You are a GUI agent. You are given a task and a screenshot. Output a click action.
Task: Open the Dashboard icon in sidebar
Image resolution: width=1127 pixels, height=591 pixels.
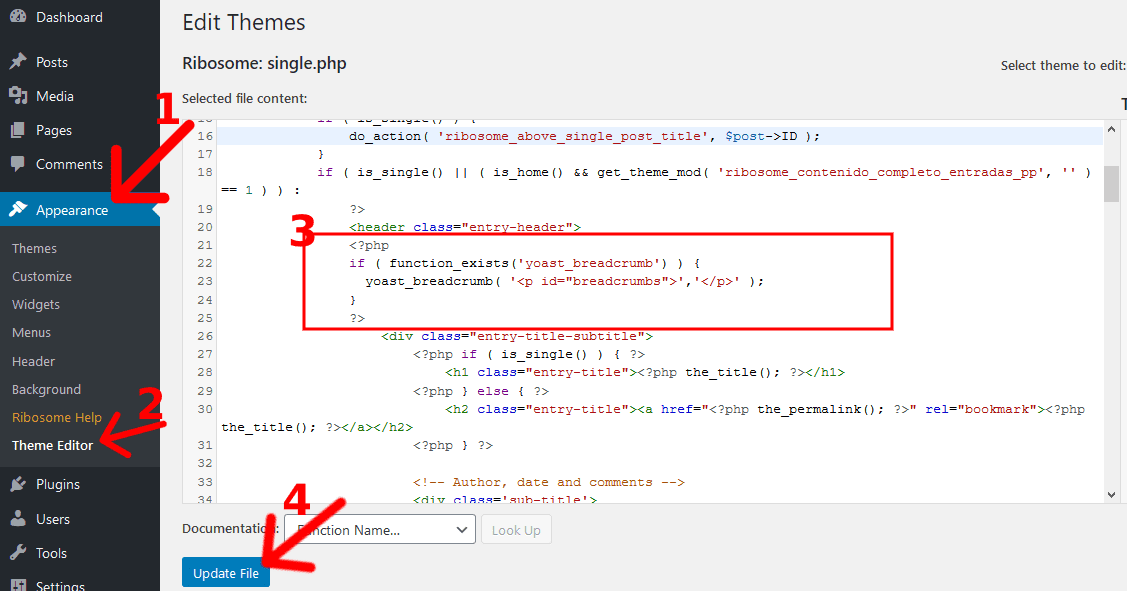tap(17, 17)
